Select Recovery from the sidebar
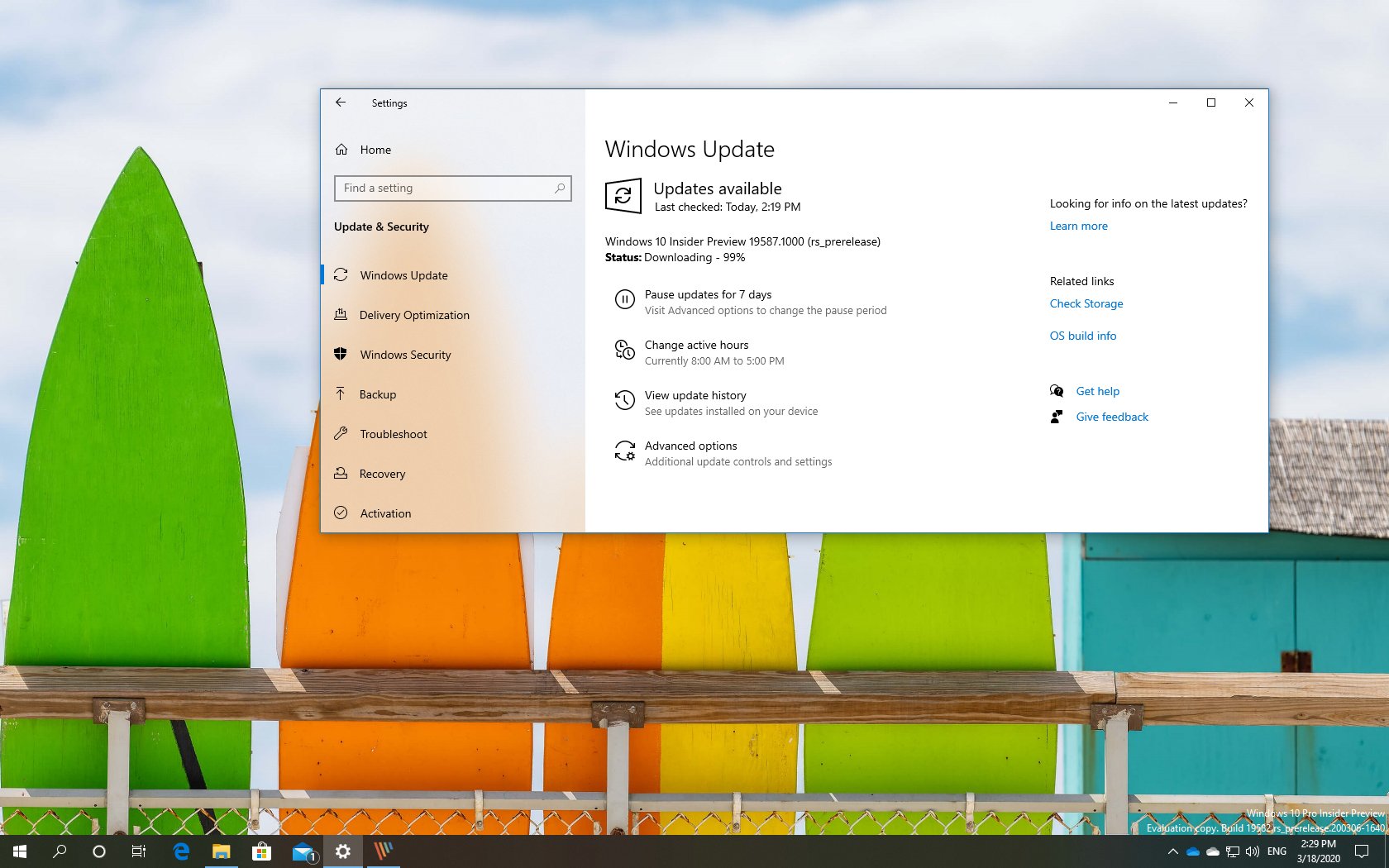Screen dimensions: 1389x868 coord(382,474)
